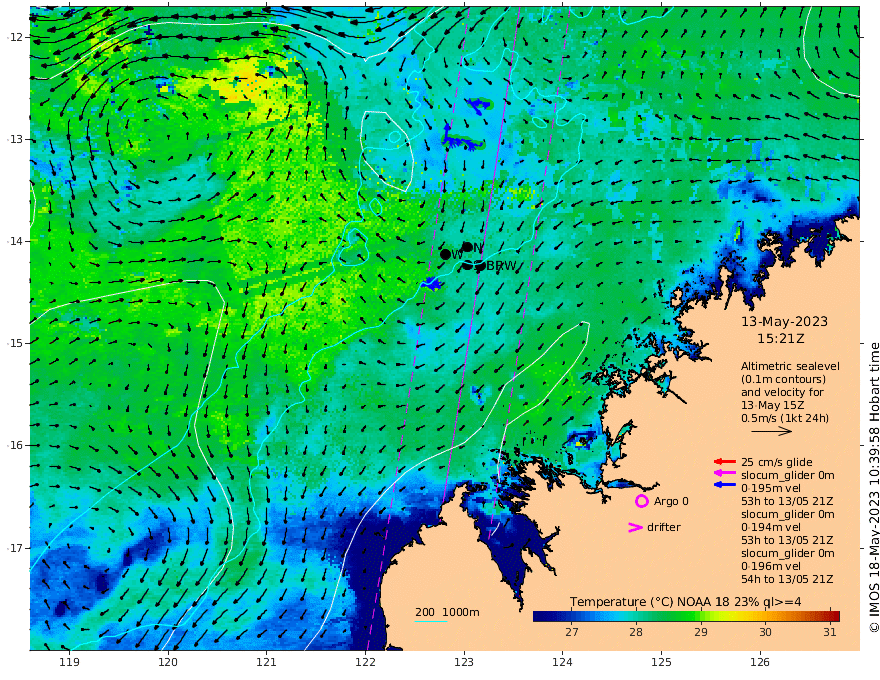Screen dimensions: 880x680
Task: Click the BRW station label
Action: 501,266
